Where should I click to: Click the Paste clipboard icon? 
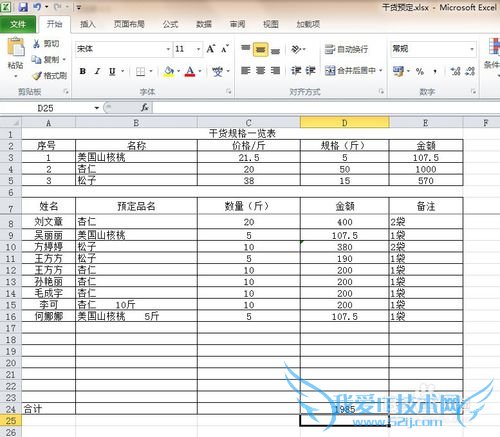[x=16, y=47]
